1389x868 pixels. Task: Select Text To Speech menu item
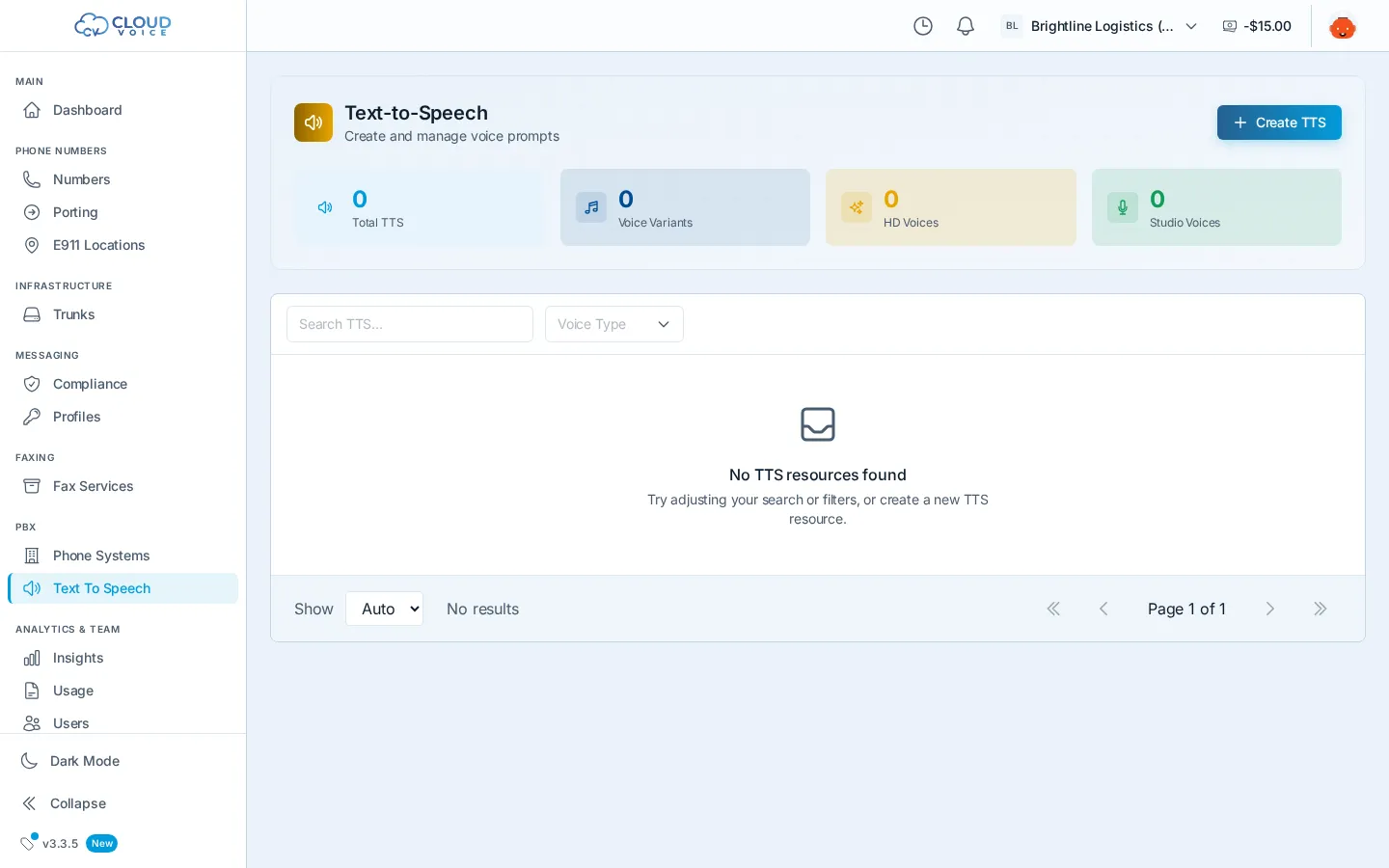[x=123, y=588]
